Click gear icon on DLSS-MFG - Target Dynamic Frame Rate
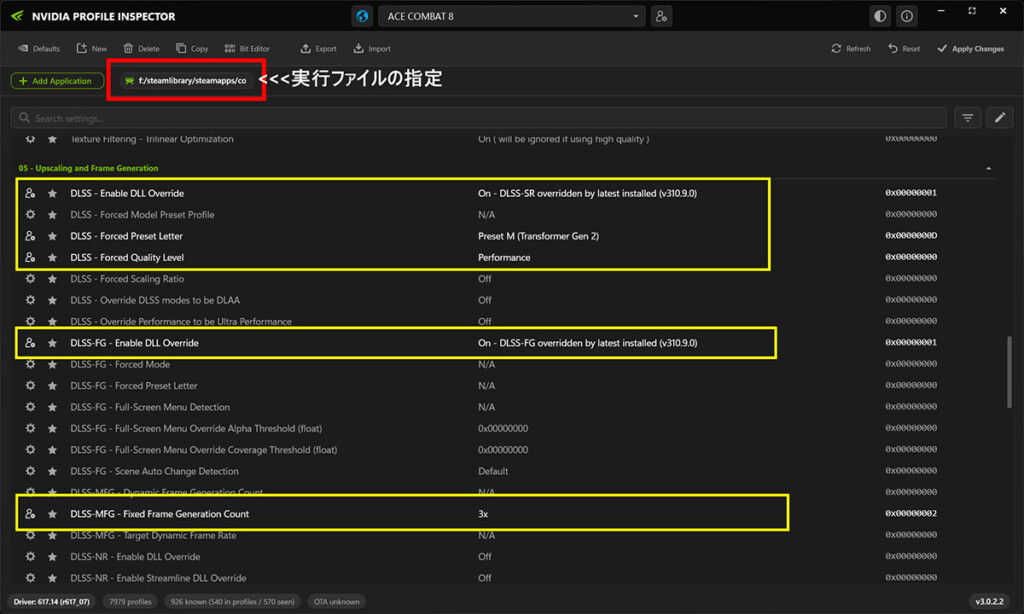 tap(30, 536)
